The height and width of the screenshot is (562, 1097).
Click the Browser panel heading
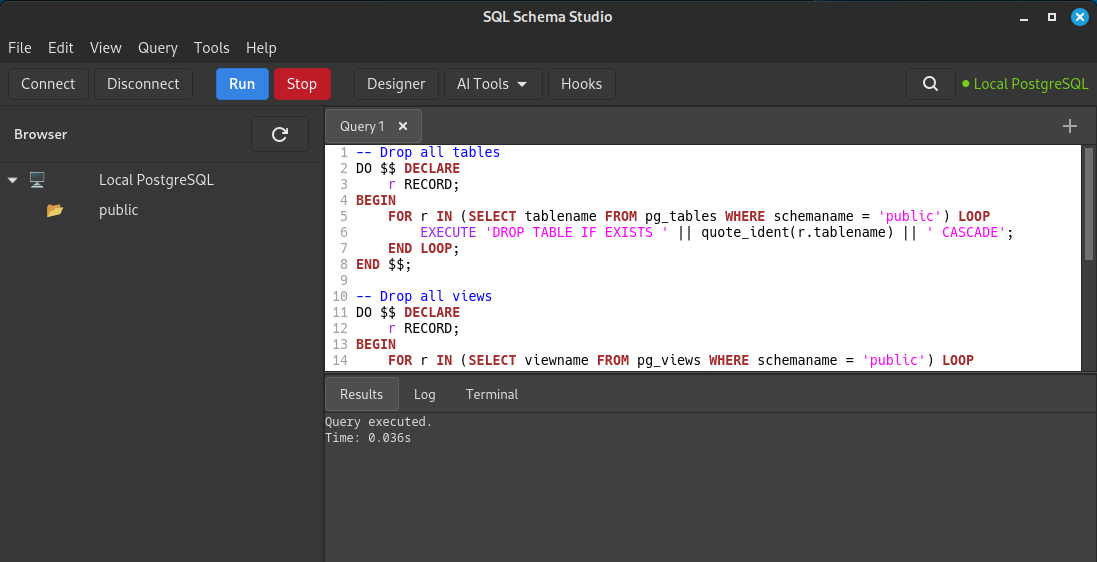coord(41,134)
